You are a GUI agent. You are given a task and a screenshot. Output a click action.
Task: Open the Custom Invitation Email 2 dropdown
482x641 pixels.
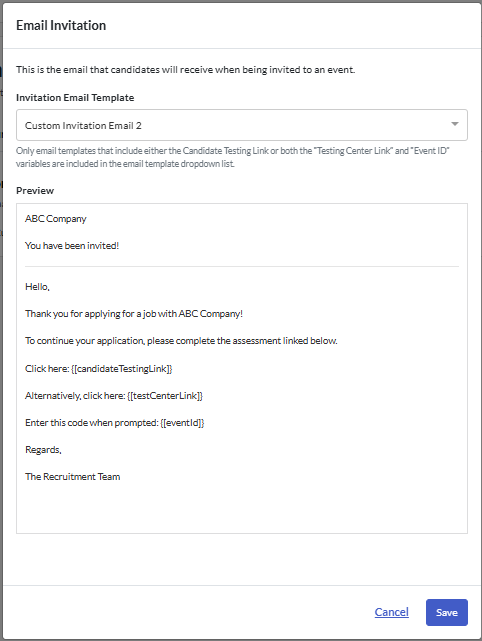pos(242,125)
